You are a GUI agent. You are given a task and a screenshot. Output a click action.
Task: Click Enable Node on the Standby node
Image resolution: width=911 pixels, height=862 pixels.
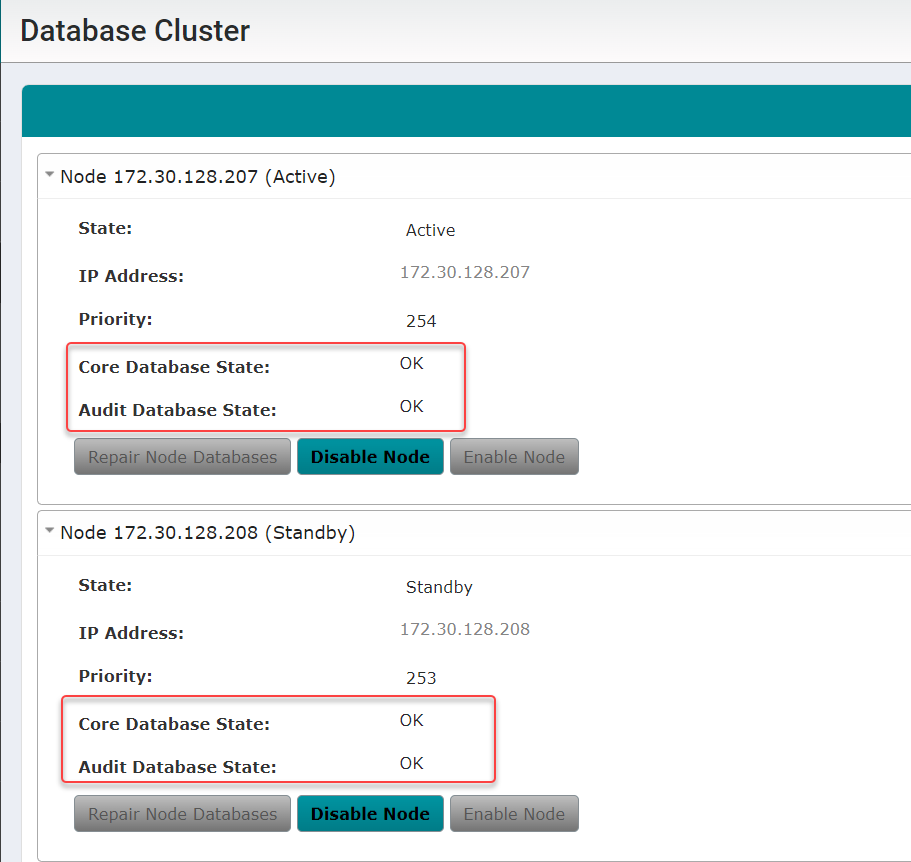tap(514, 813)
